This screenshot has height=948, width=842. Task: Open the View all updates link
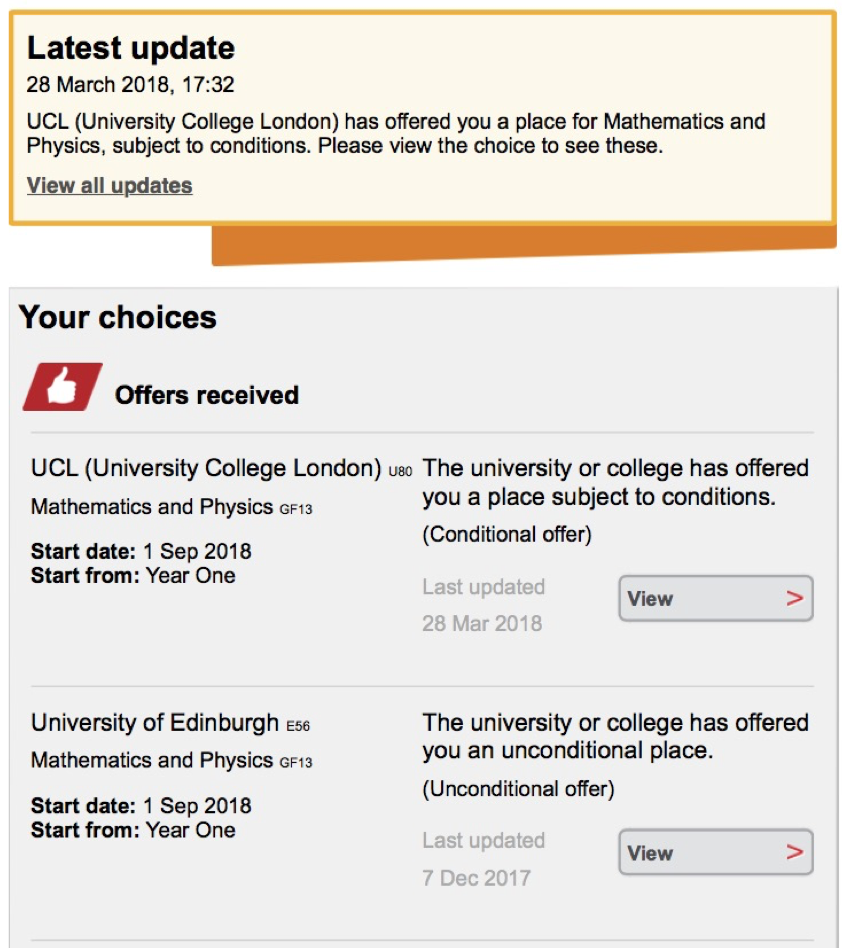[x=109, y=186]
